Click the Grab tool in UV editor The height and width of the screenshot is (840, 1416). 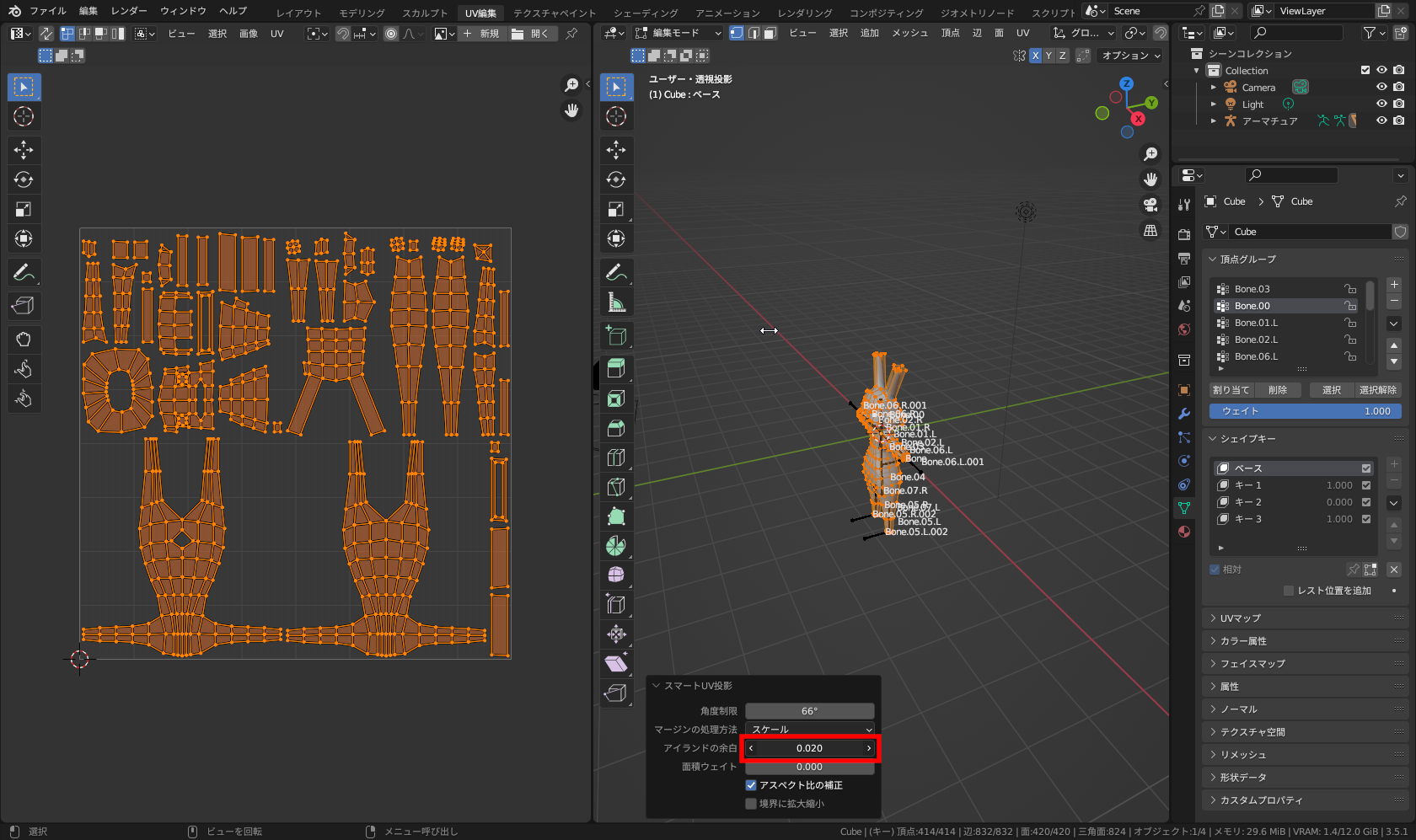pos(24,340)
